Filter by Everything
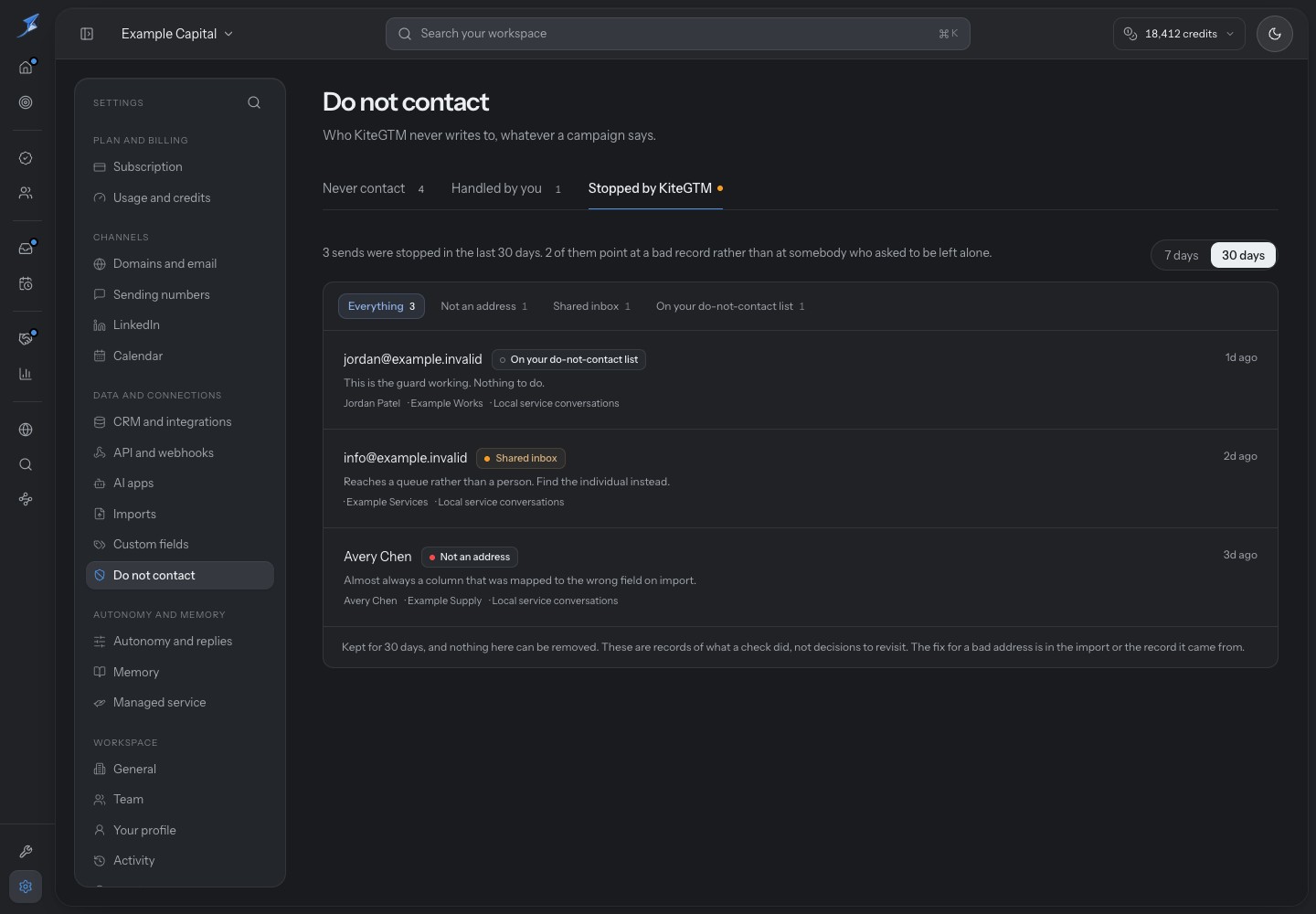 point(381,306)
